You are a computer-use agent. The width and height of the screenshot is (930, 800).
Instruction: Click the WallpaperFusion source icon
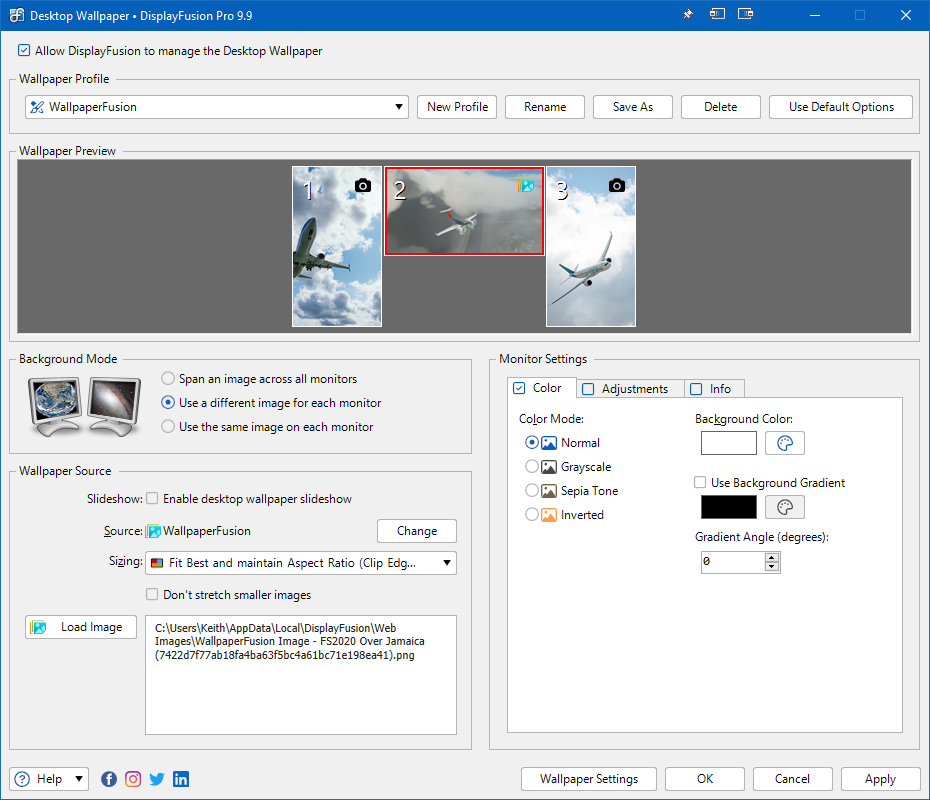click(x=154, y=531)
